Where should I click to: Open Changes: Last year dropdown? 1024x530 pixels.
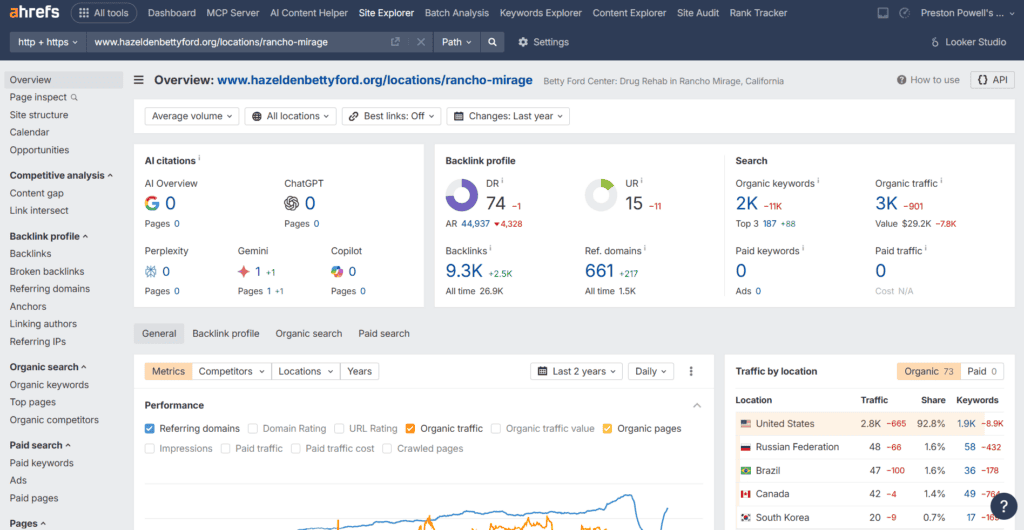[x=508, y=116]
